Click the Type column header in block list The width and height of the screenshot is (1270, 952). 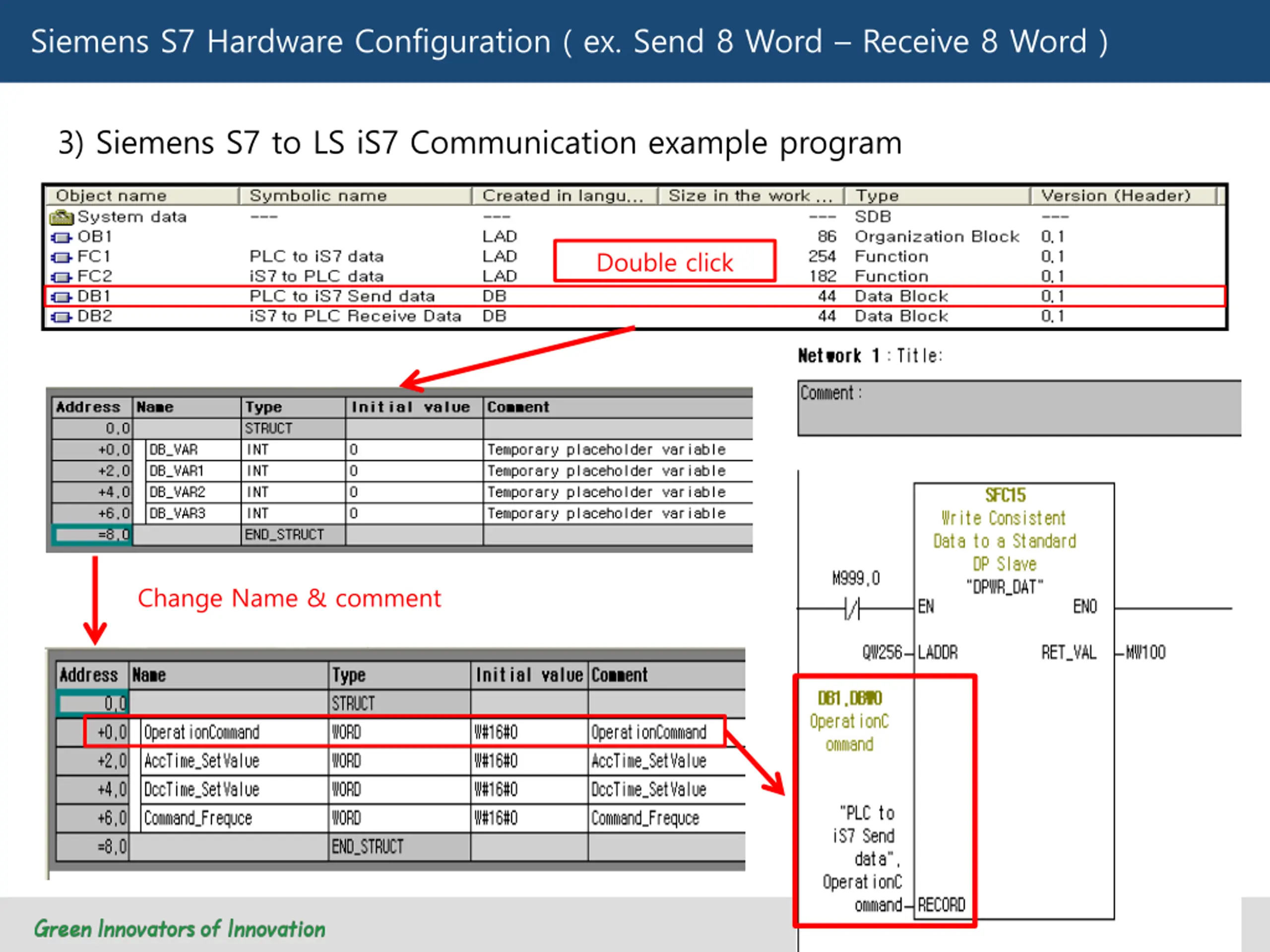(x=937, y=196)
